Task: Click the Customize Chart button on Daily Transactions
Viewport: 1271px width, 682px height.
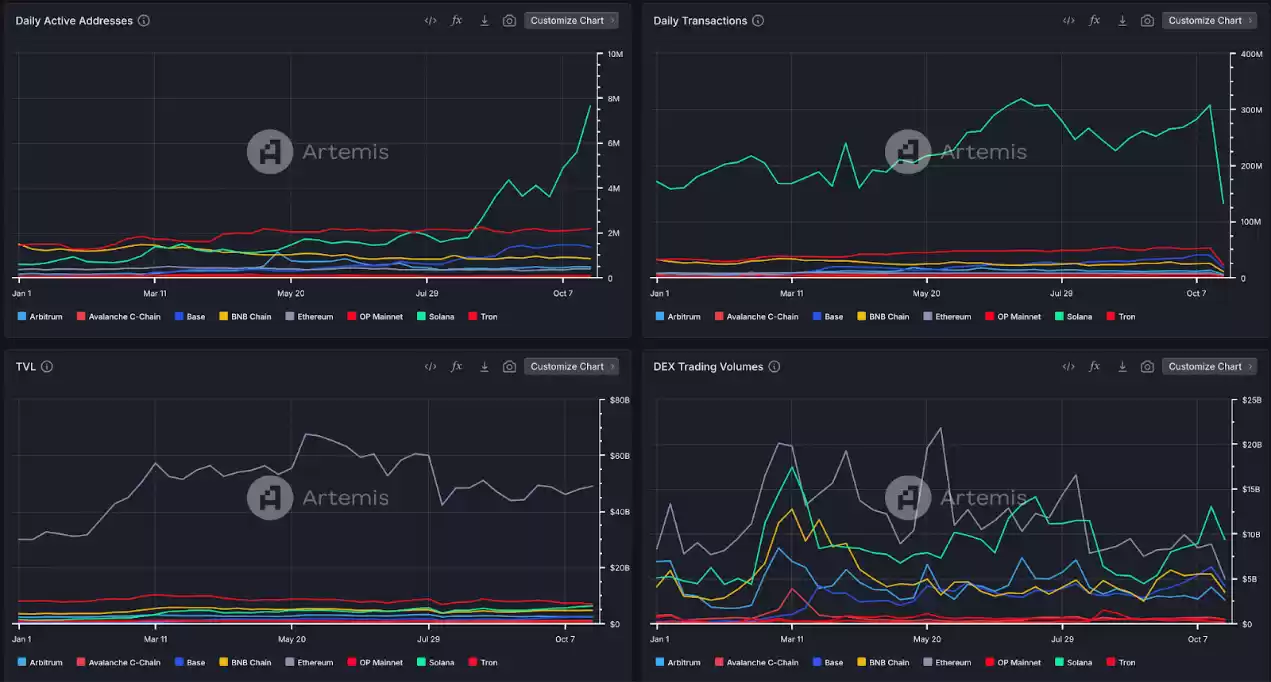Action: tap(1204, 19)
